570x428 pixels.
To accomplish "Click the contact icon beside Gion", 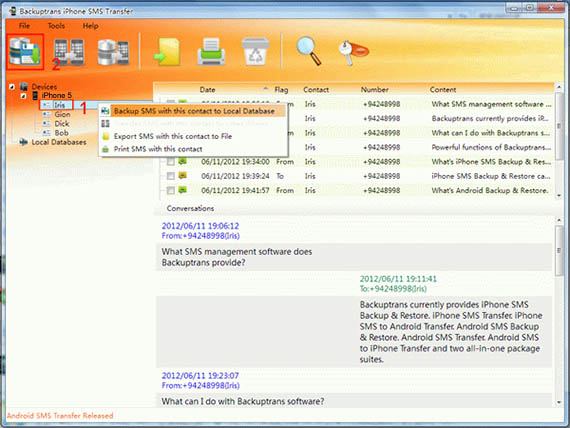I will 47,114.
